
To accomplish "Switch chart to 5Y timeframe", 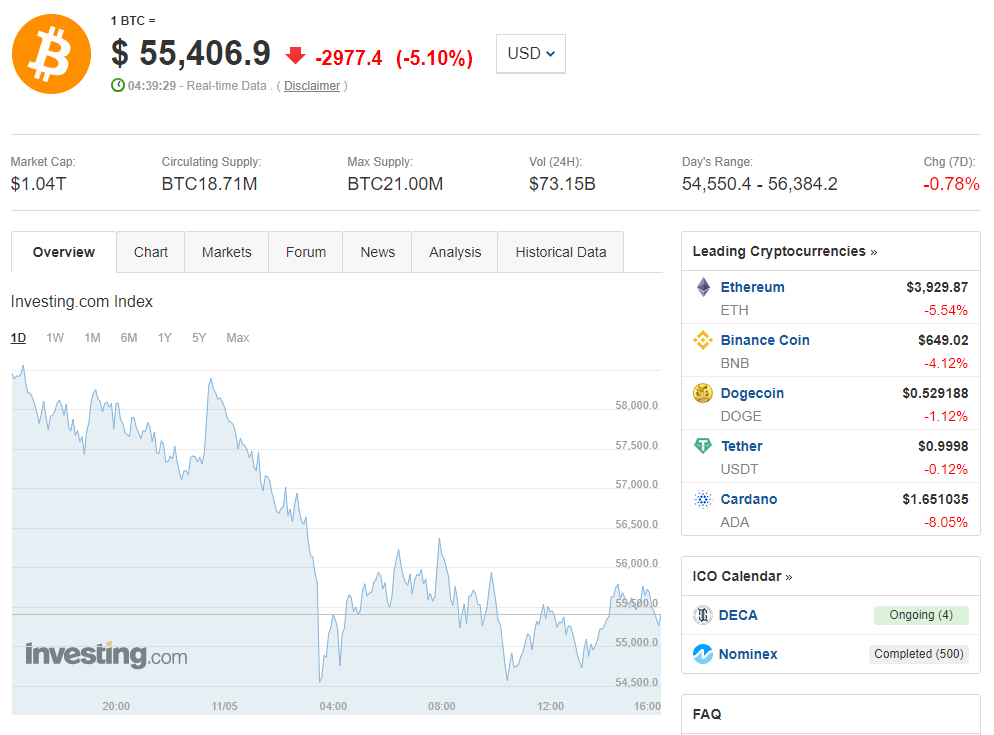I will (199, 338).
